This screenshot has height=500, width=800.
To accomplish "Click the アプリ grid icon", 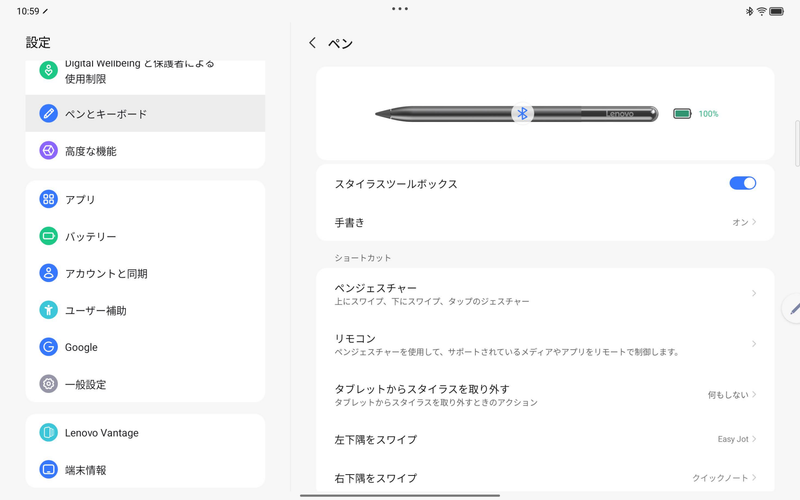I will click(48, 199).
